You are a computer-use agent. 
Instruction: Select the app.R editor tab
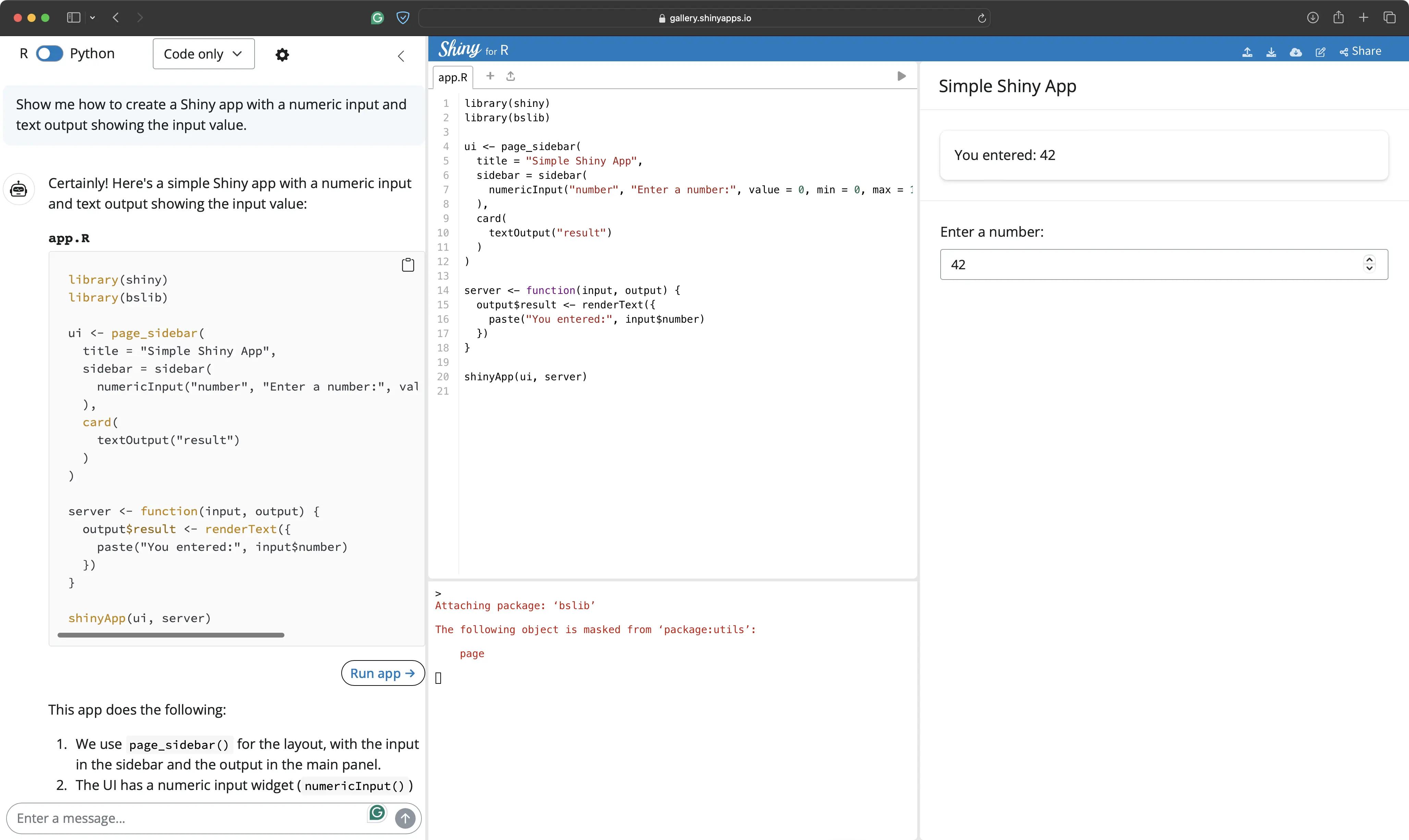coord(453,77)
